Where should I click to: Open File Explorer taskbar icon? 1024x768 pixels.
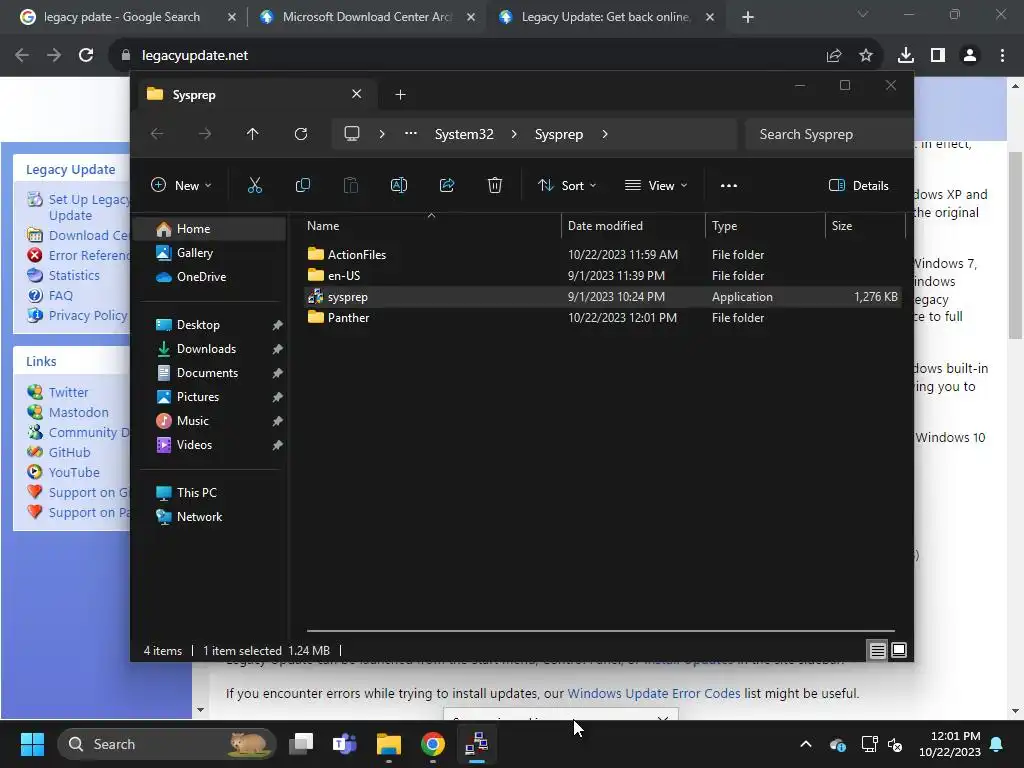(389, 744)
